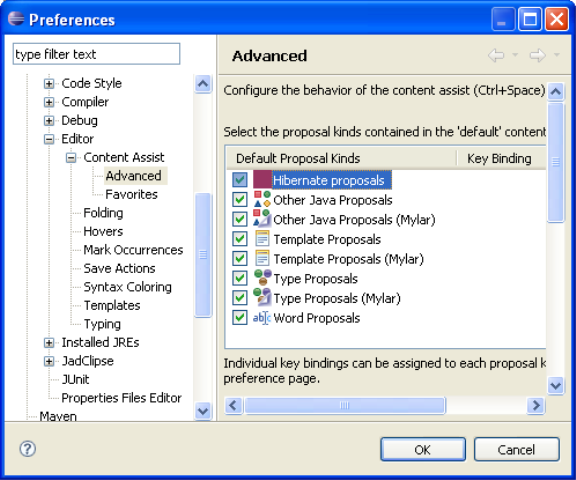
Task: Disable the Type Proposals (Mylar) checkbox
Action: tap(240, 298)
